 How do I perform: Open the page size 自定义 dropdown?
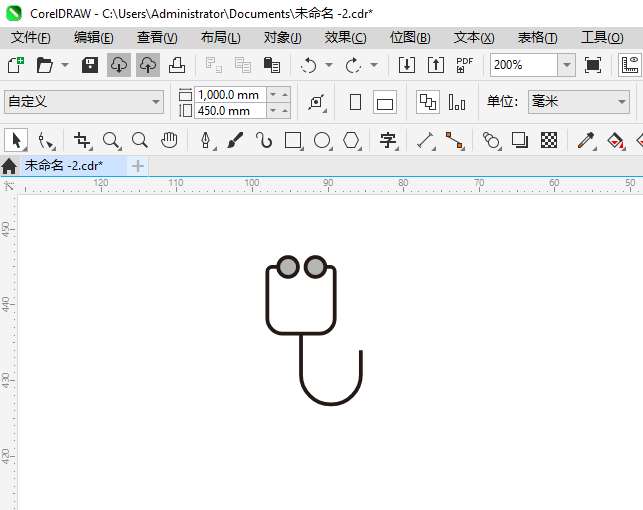coord(84,102)
